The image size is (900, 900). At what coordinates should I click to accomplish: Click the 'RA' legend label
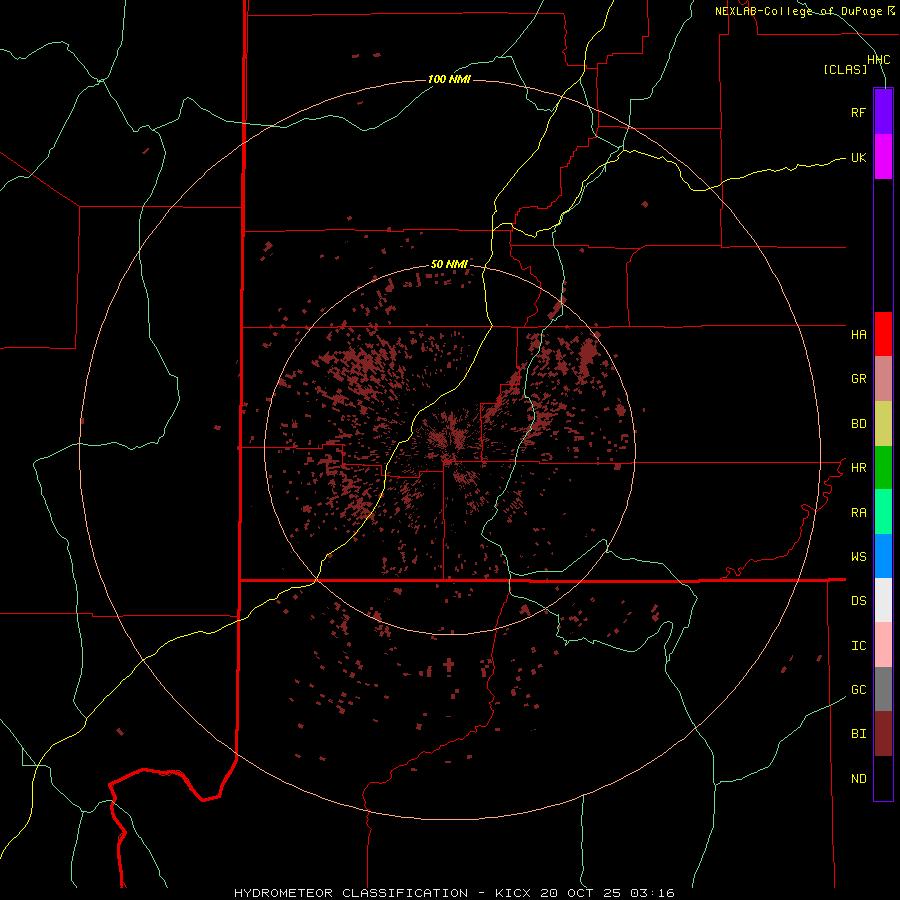point(858,513)
